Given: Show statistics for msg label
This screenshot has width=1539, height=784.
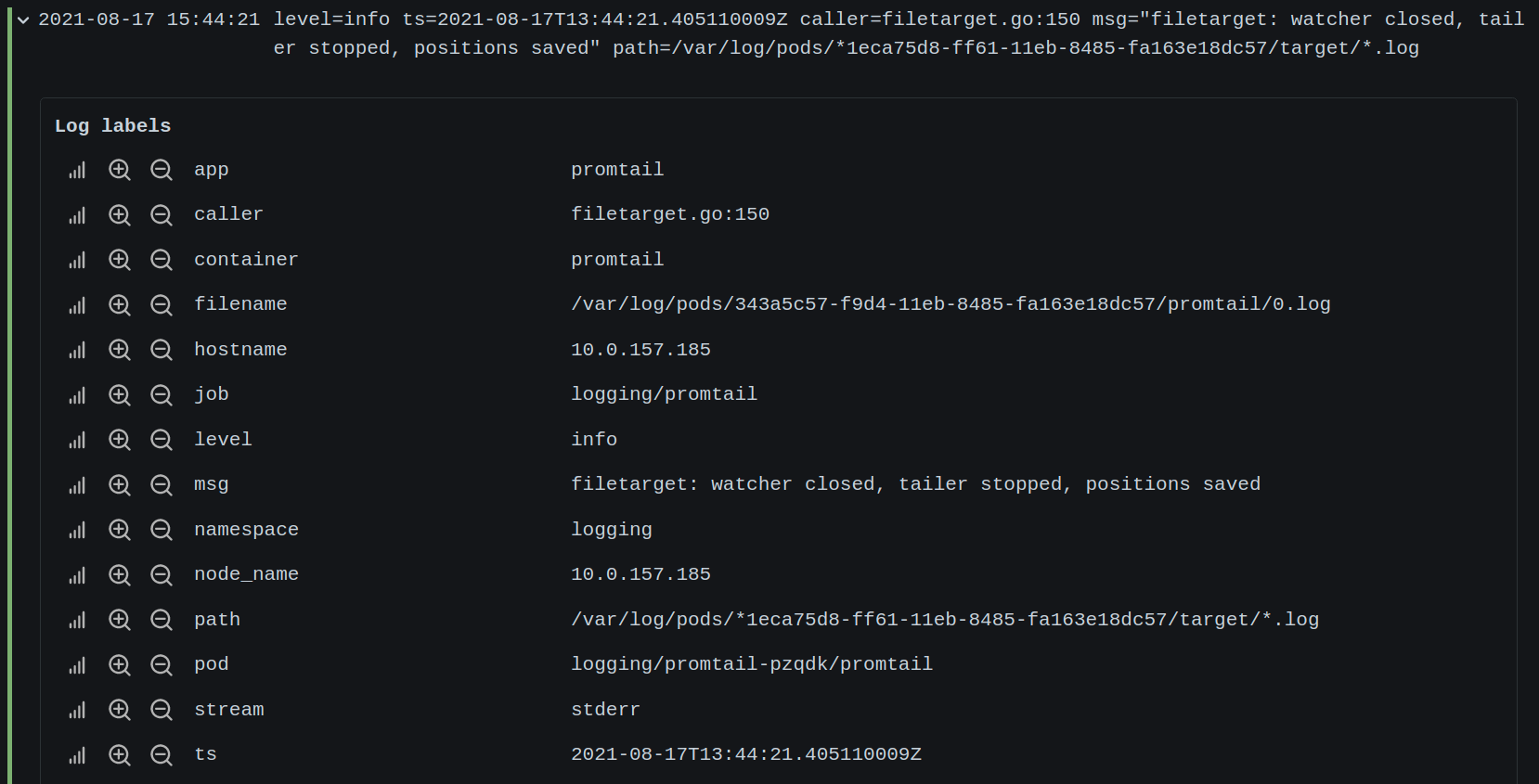Looking at the screenshot, I should [x=77, y=485].
